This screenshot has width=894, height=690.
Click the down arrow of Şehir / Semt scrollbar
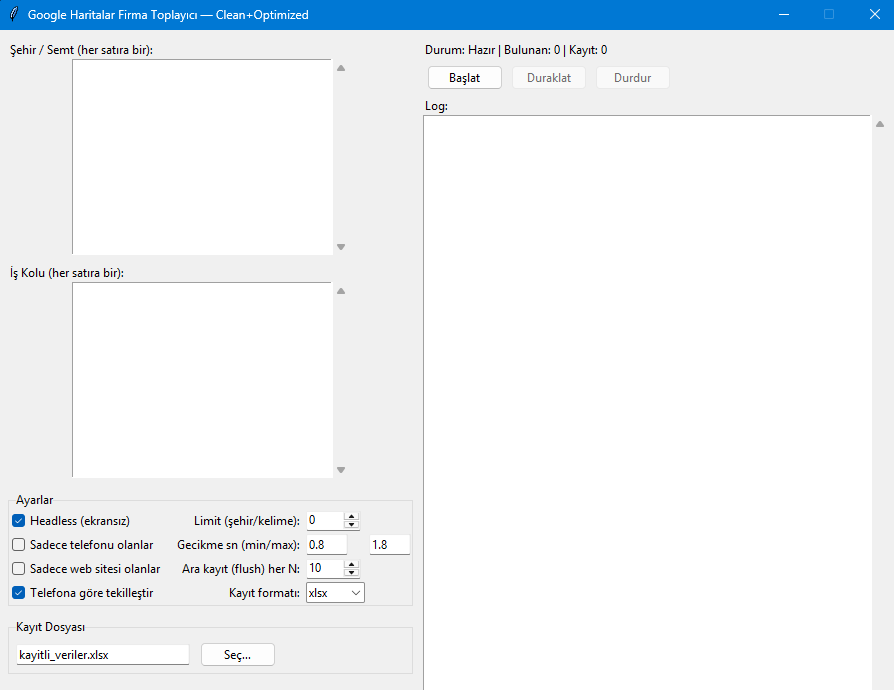coord(341,247)
